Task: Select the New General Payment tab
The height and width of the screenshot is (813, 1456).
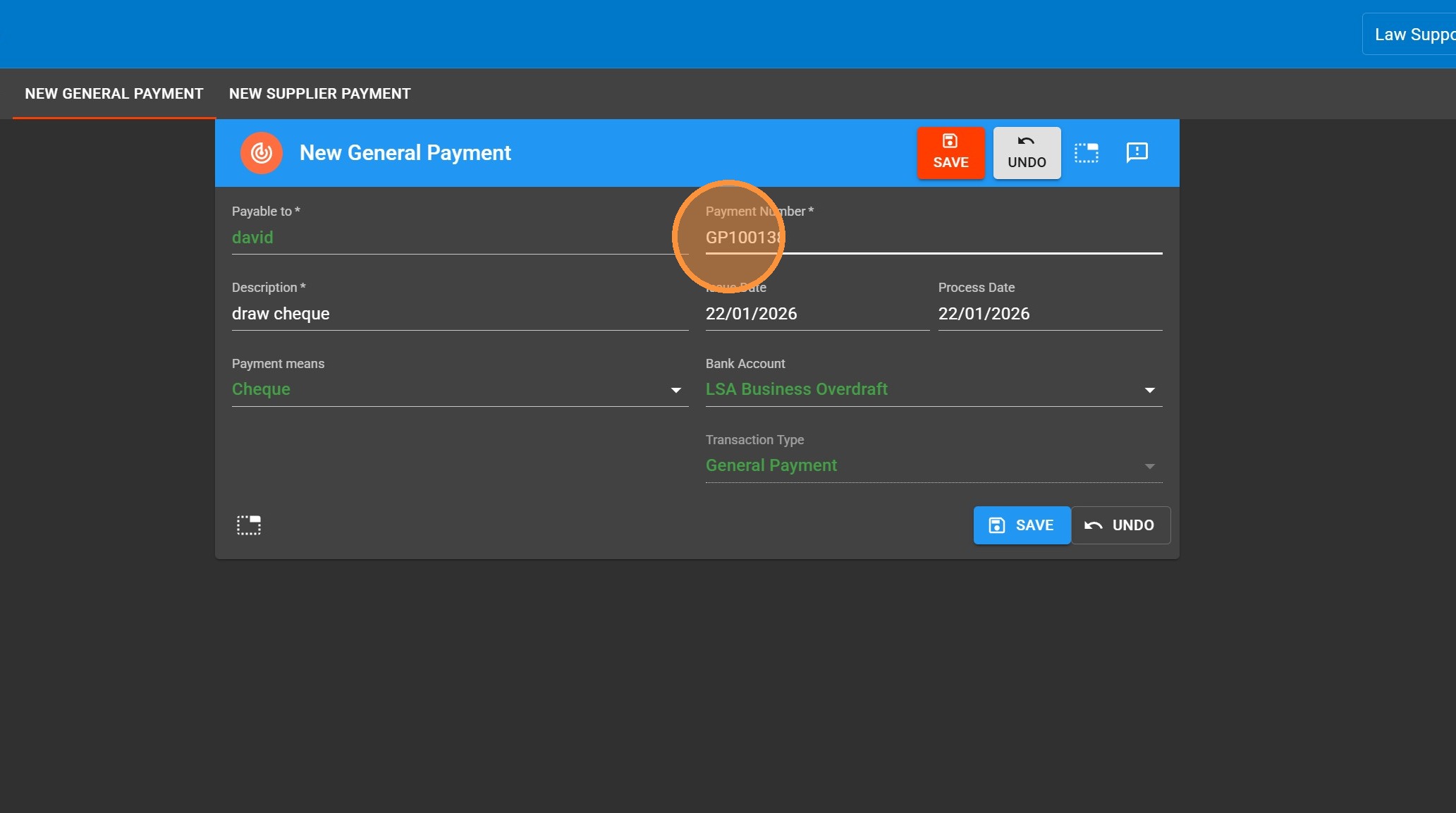Action: pyautogui.click(x=114, y=94)
